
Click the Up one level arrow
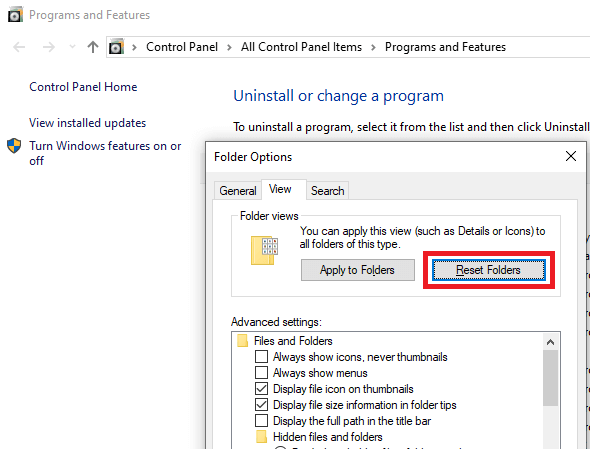tap(93, 47)
